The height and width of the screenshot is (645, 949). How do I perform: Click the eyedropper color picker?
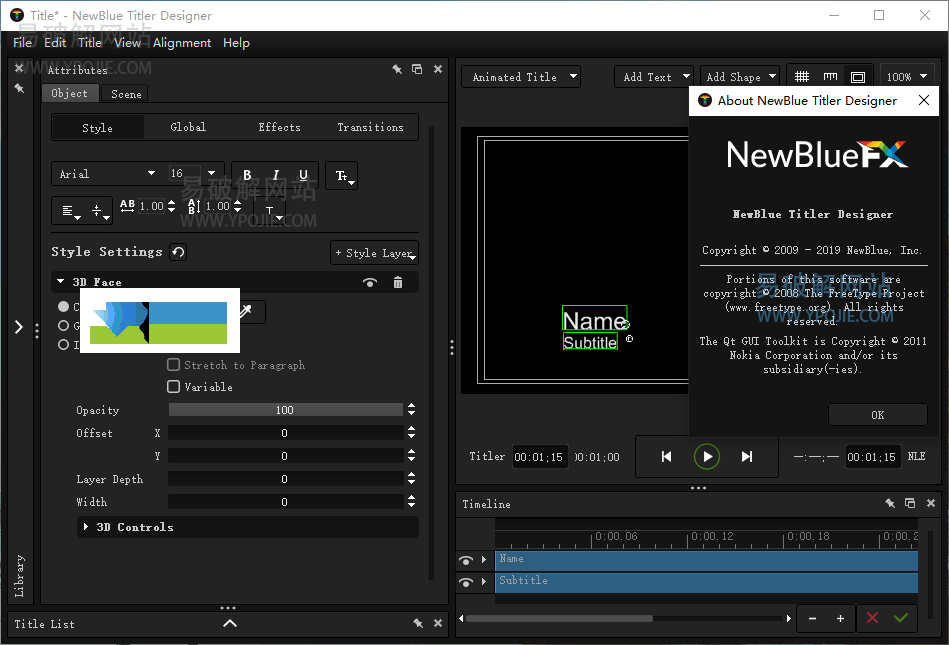point(246,311)
